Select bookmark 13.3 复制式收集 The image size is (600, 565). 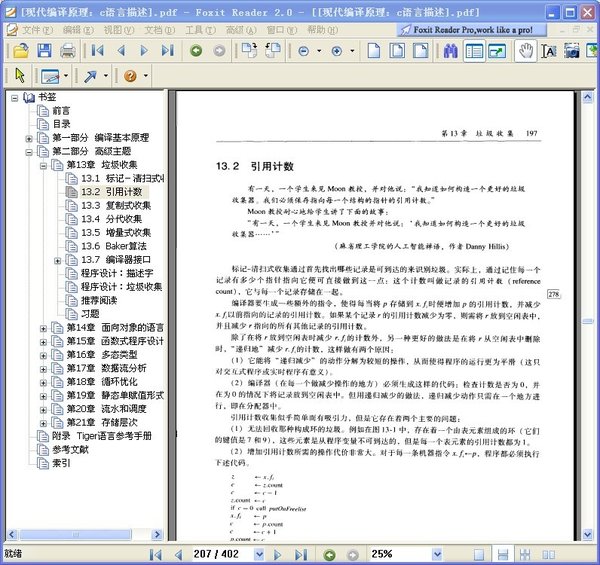[116, 205]
